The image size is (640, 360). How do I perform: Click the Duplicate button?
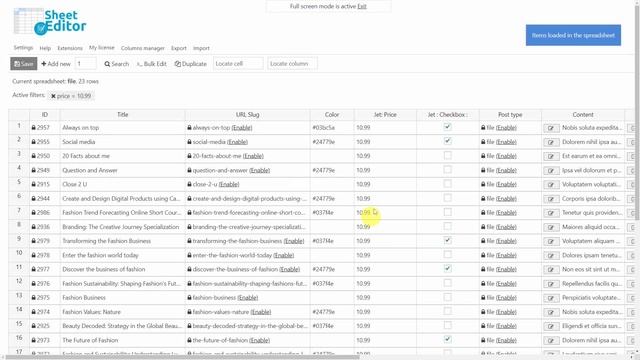tap(191, 64)
